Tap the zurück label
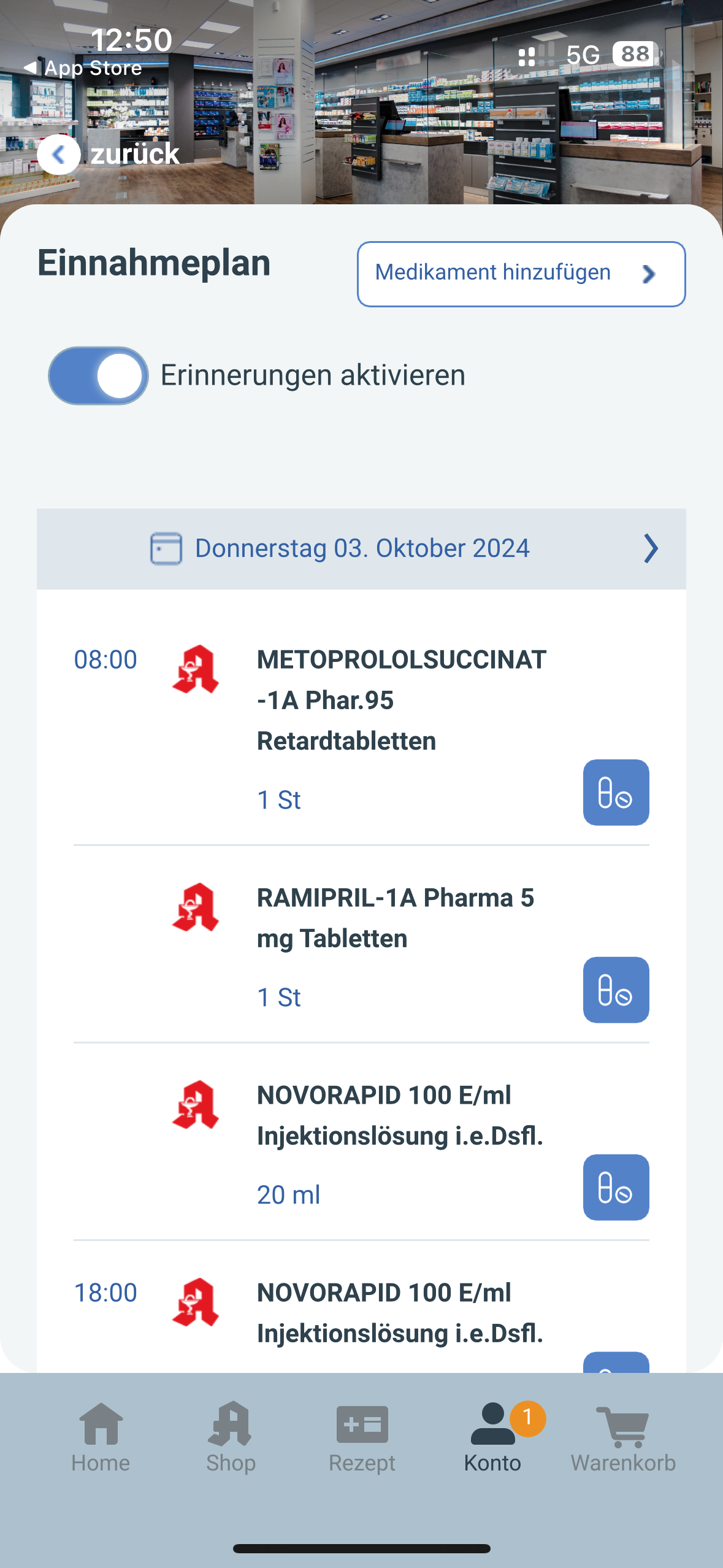The width and height of the screenshot is (723, 1568). [x=135, y=154]
